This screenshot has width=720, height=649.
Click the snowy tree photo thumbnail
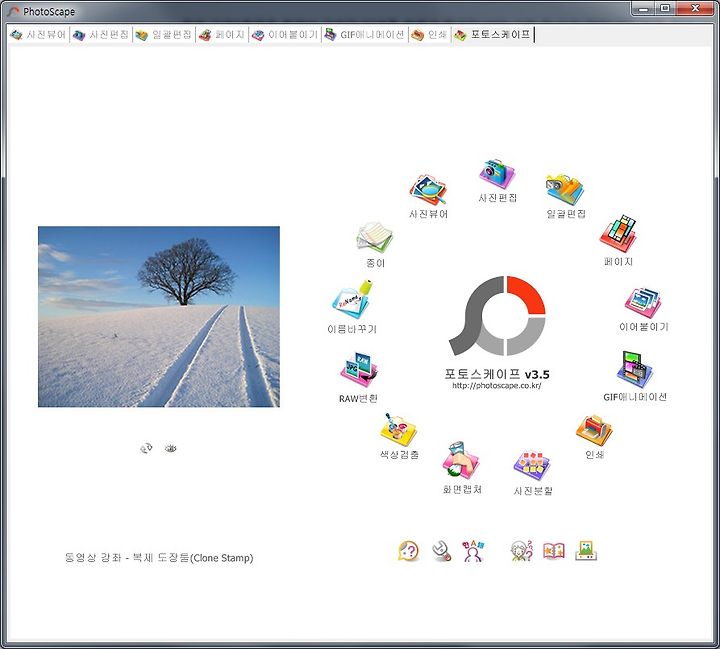[159, 316]
